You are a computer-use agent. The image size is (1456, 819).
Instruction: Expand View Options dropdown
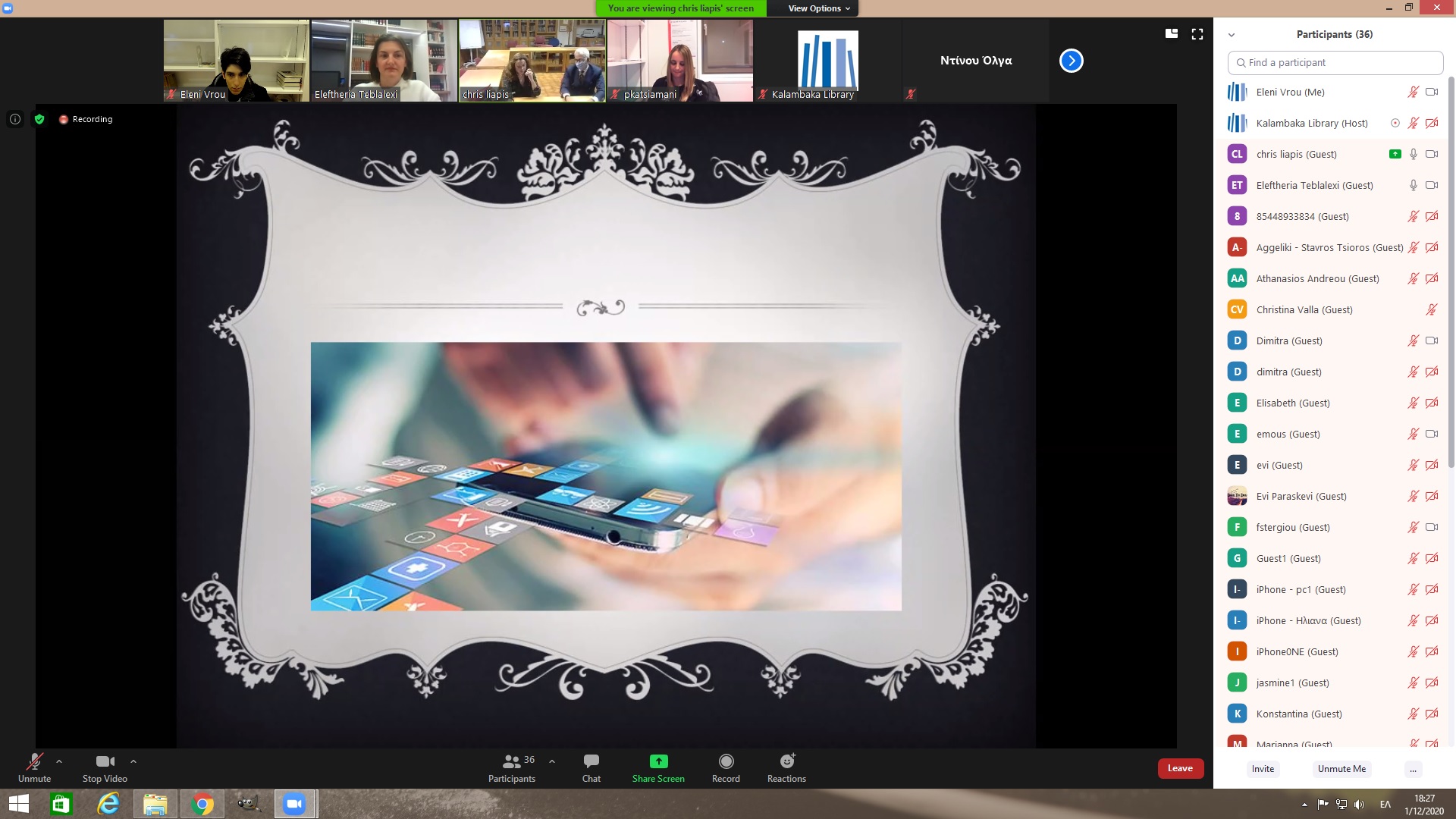pos(818,8)
